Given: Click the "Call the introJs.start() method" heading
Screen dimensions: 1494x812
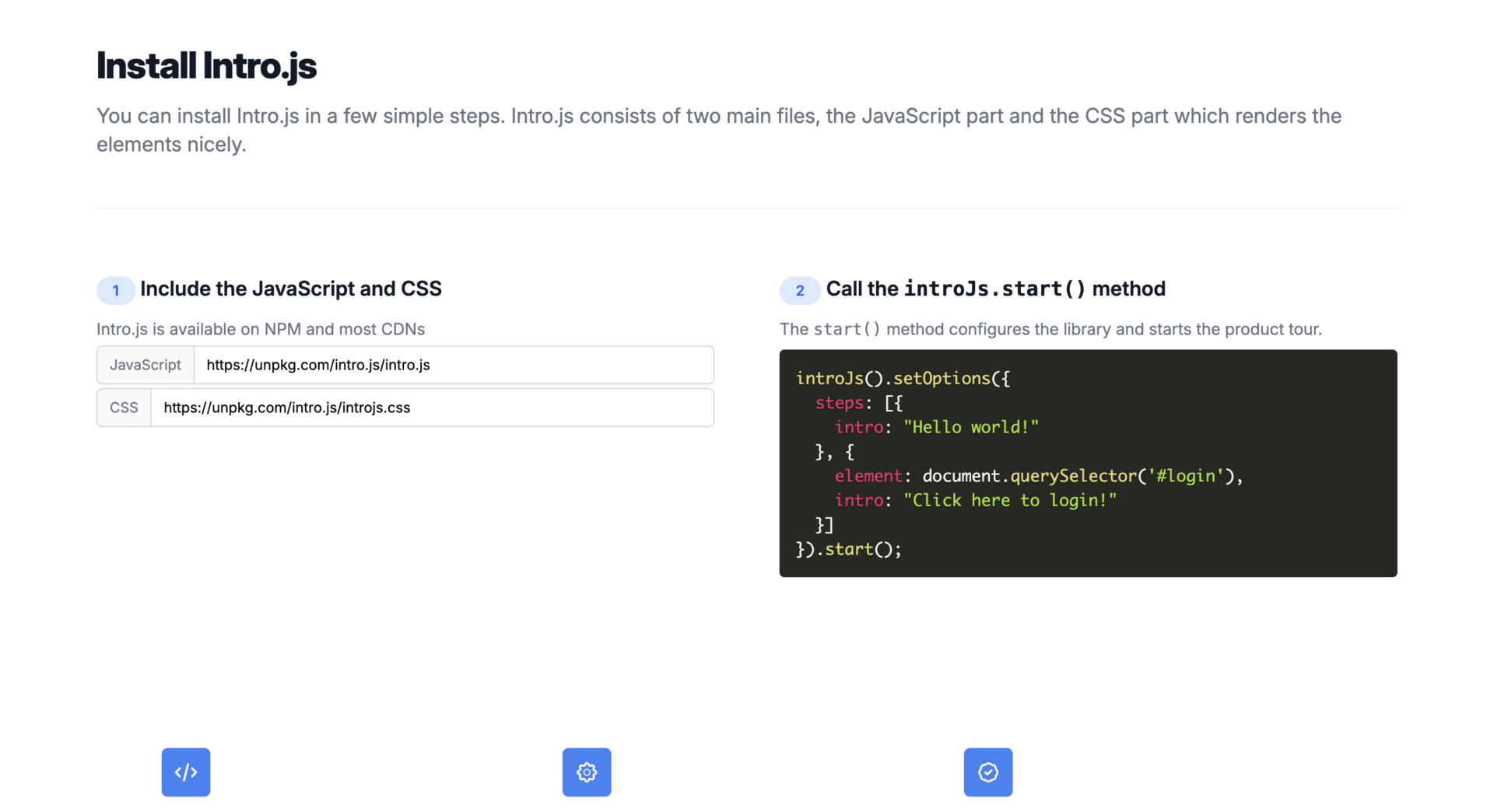Looking at the screenshot, I should 995,289.
